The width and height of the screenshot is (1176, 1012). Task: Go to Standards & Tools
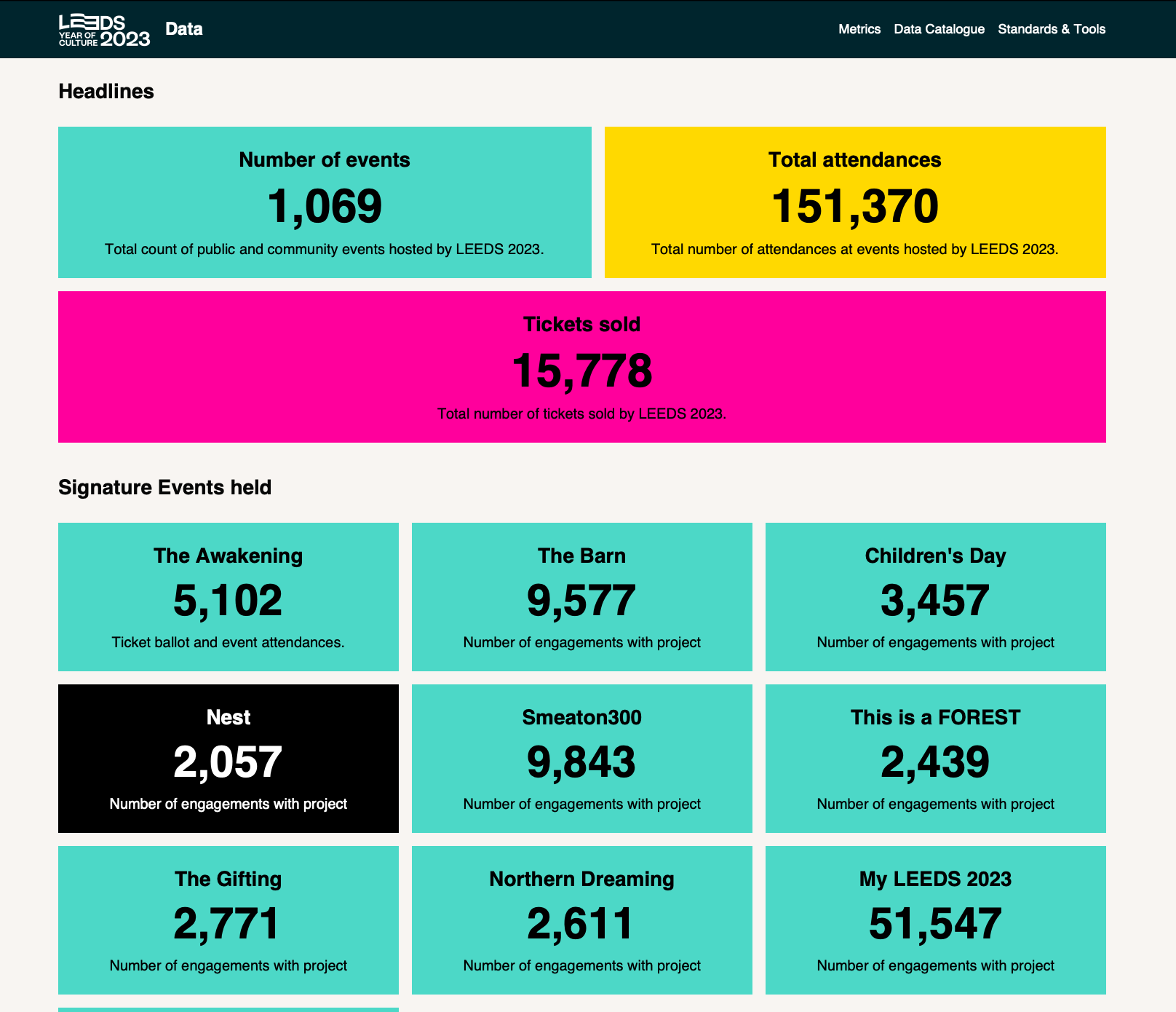1052,29
